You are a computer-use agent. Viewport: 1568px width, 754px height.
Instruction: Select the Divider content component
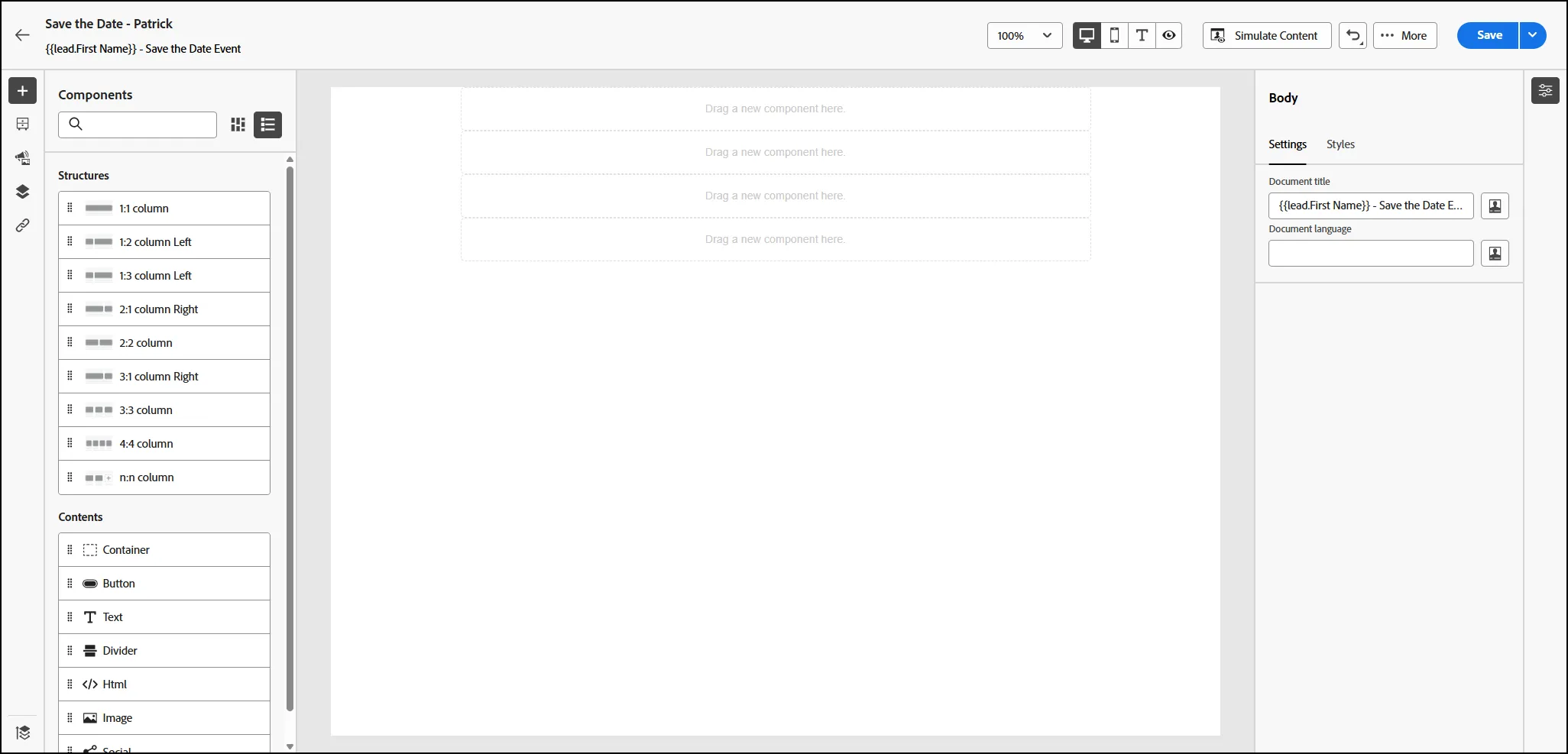(x=164, y=651)
